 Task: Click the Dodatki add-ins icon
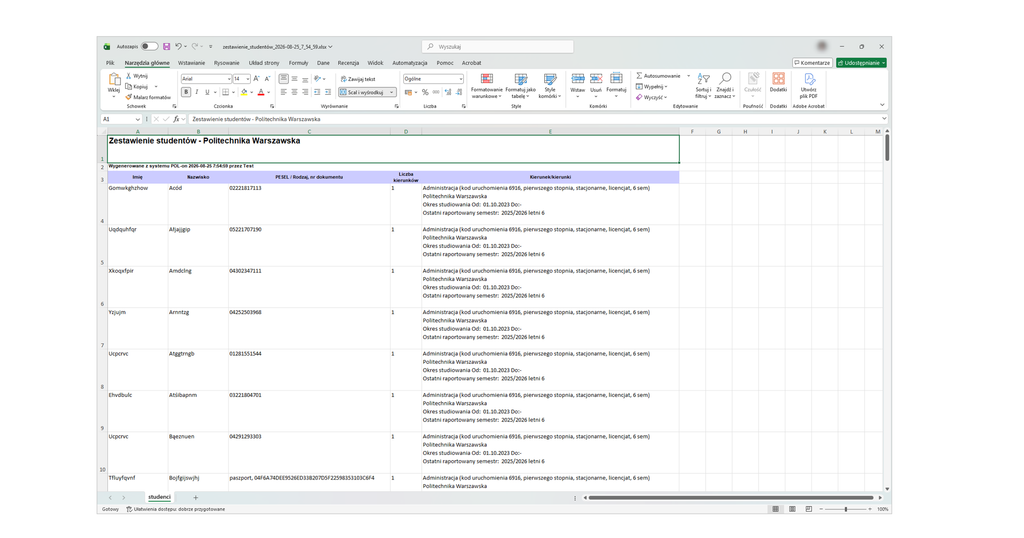click(778, 78)
